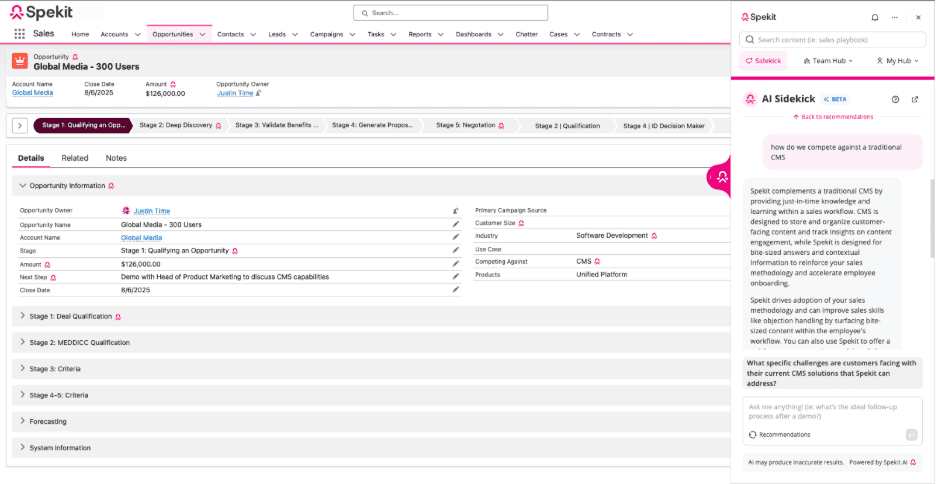The width and height of the screenshot is (936, 484).
Task: Close the Spekit side panel
Action: pos(918,17)
